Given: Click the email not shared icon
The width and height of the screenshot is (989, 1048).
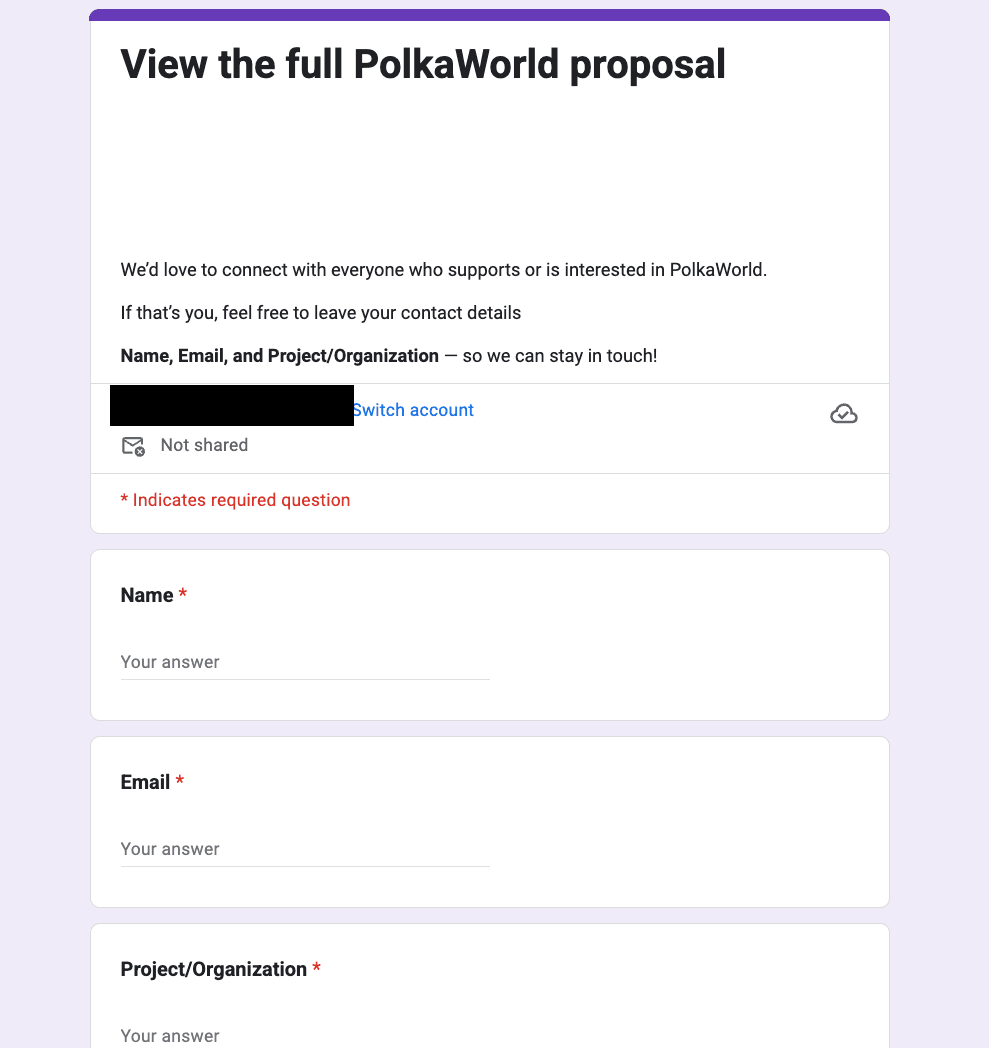Looking at the screenshot, I should 133,446.
